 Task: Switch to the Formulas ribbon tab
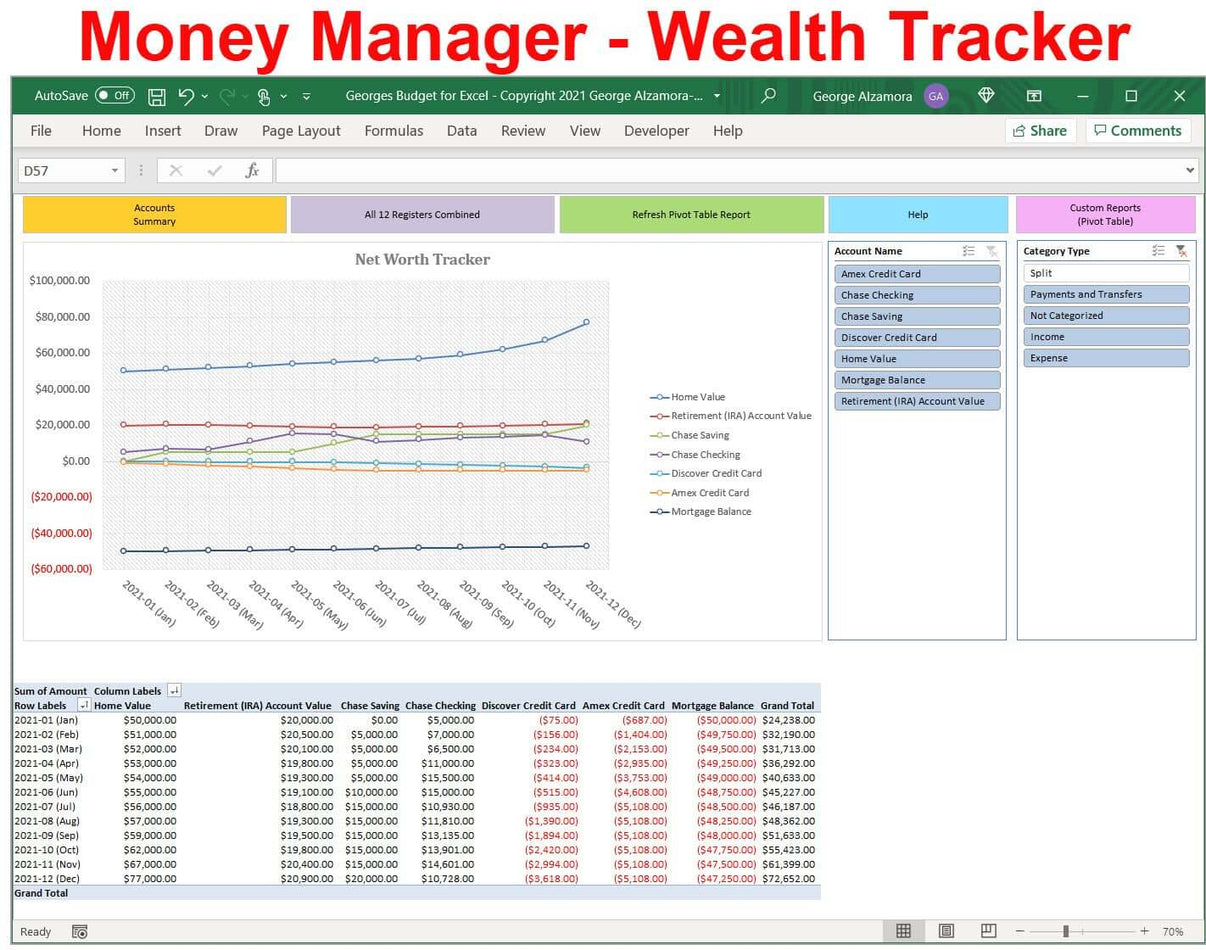393,131
